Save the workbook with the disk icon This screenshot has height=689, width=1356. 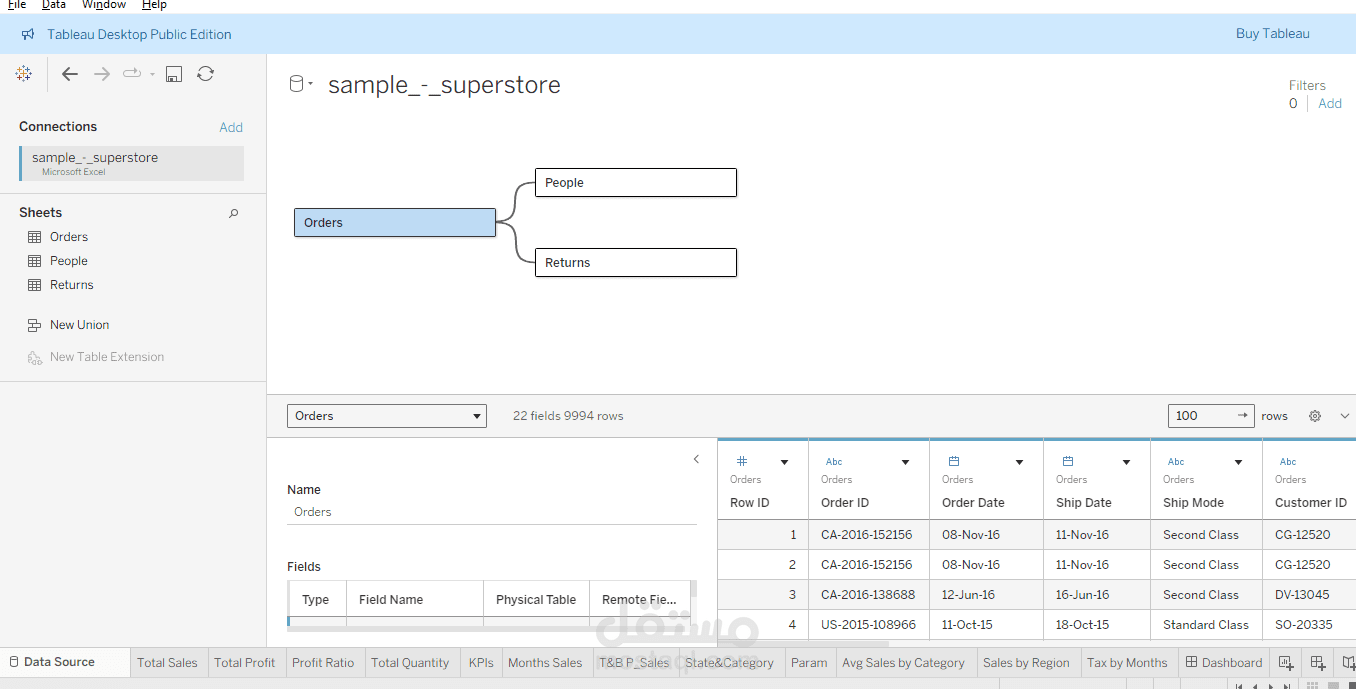(x=174, y=74)
